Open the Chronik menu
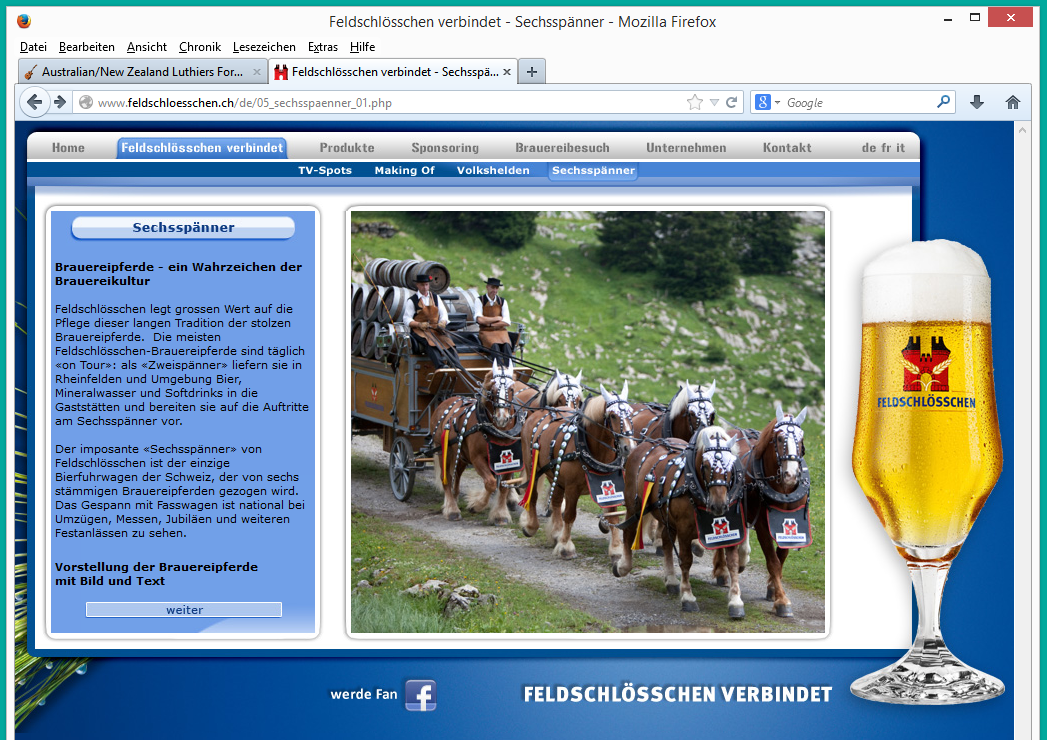 (200, 47)
